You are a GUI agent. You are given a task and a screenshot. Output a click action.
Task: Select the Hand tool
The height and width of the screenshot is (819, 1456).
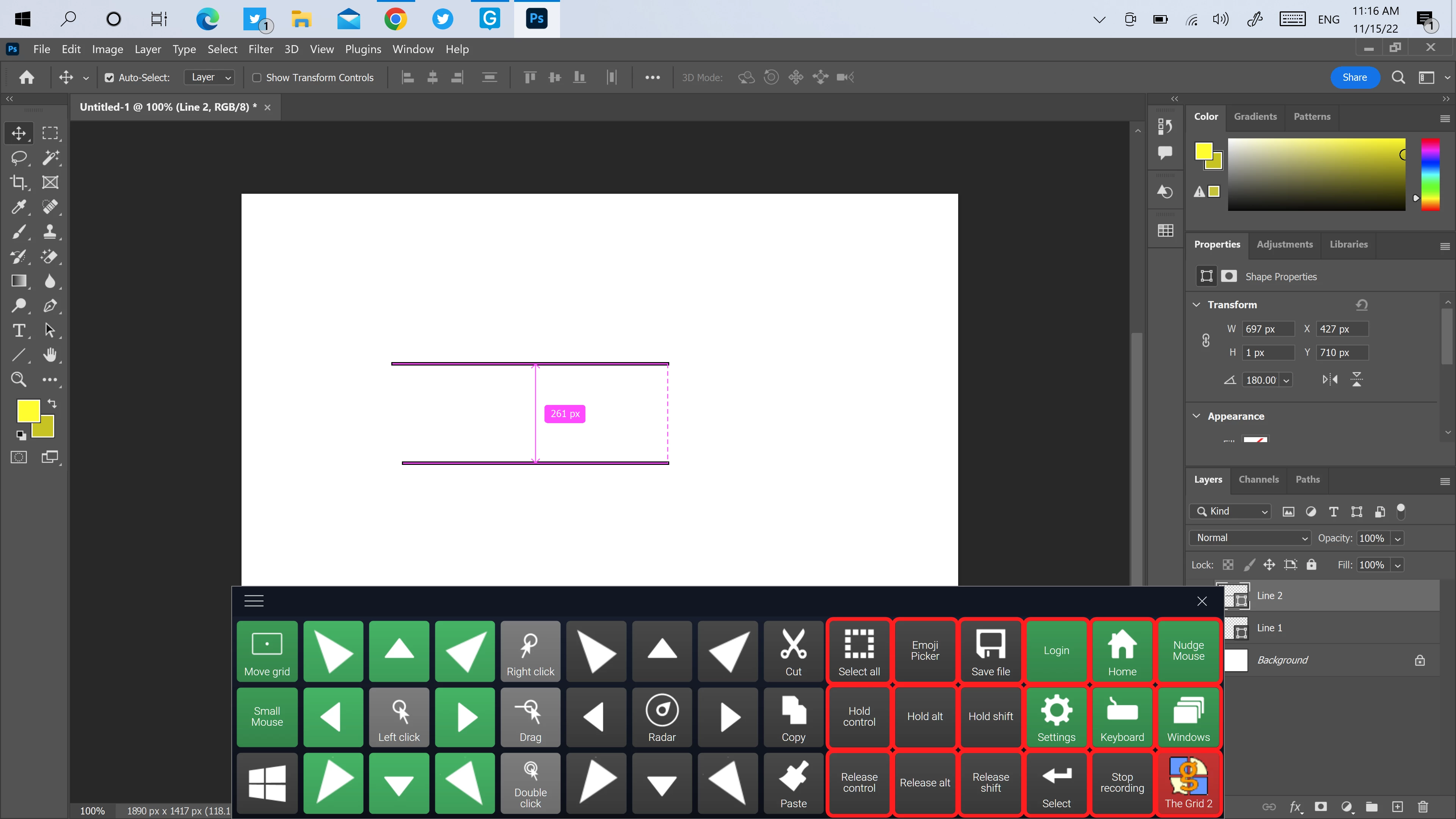coord(50,355)
